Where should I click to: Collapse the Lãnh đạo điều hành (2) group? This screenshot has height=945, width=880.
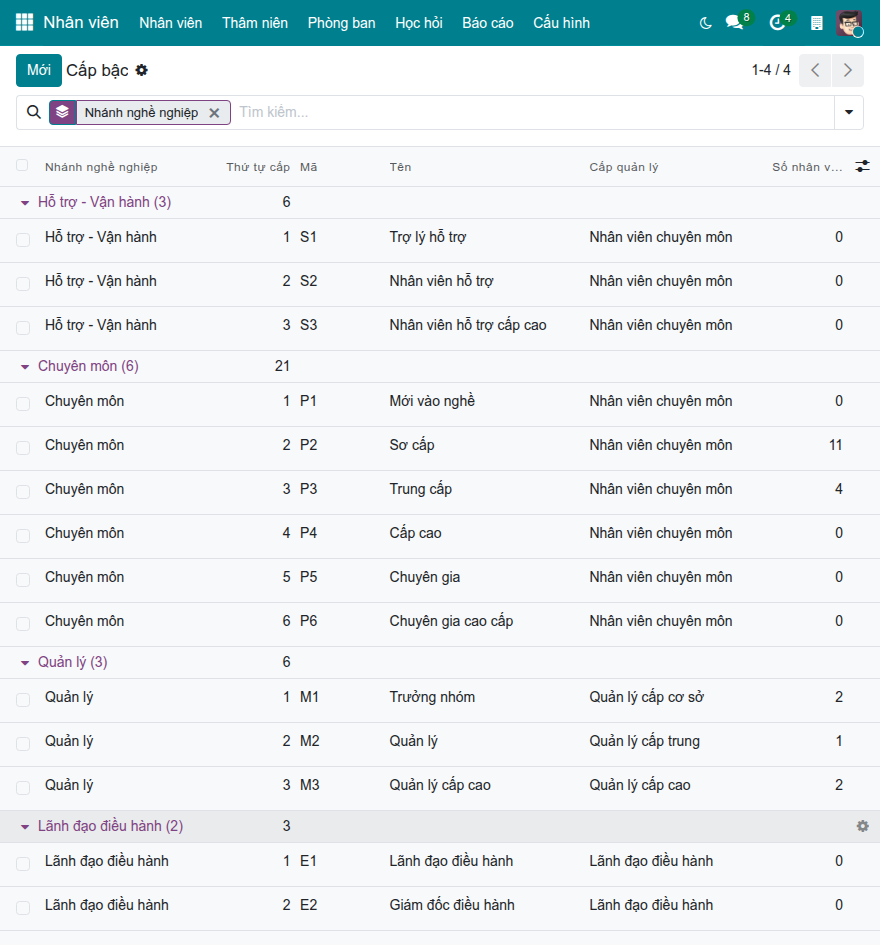(x=25, y=826)
